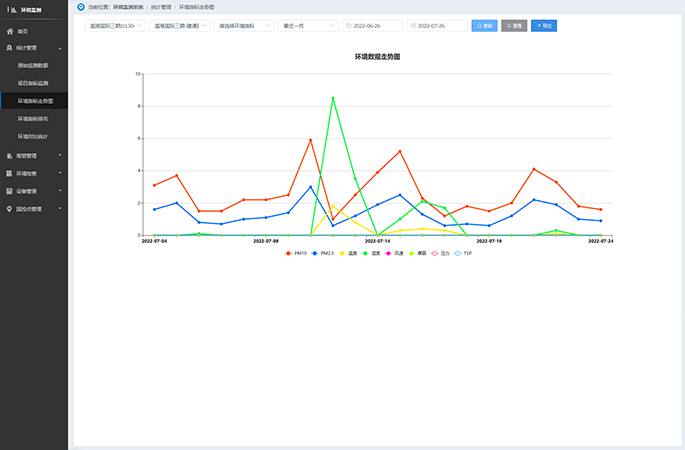Toggle the PM10 series in chart legend
The height and width of the screenshot is (450, 685).
pyautogui.click(x=294, y=253)
